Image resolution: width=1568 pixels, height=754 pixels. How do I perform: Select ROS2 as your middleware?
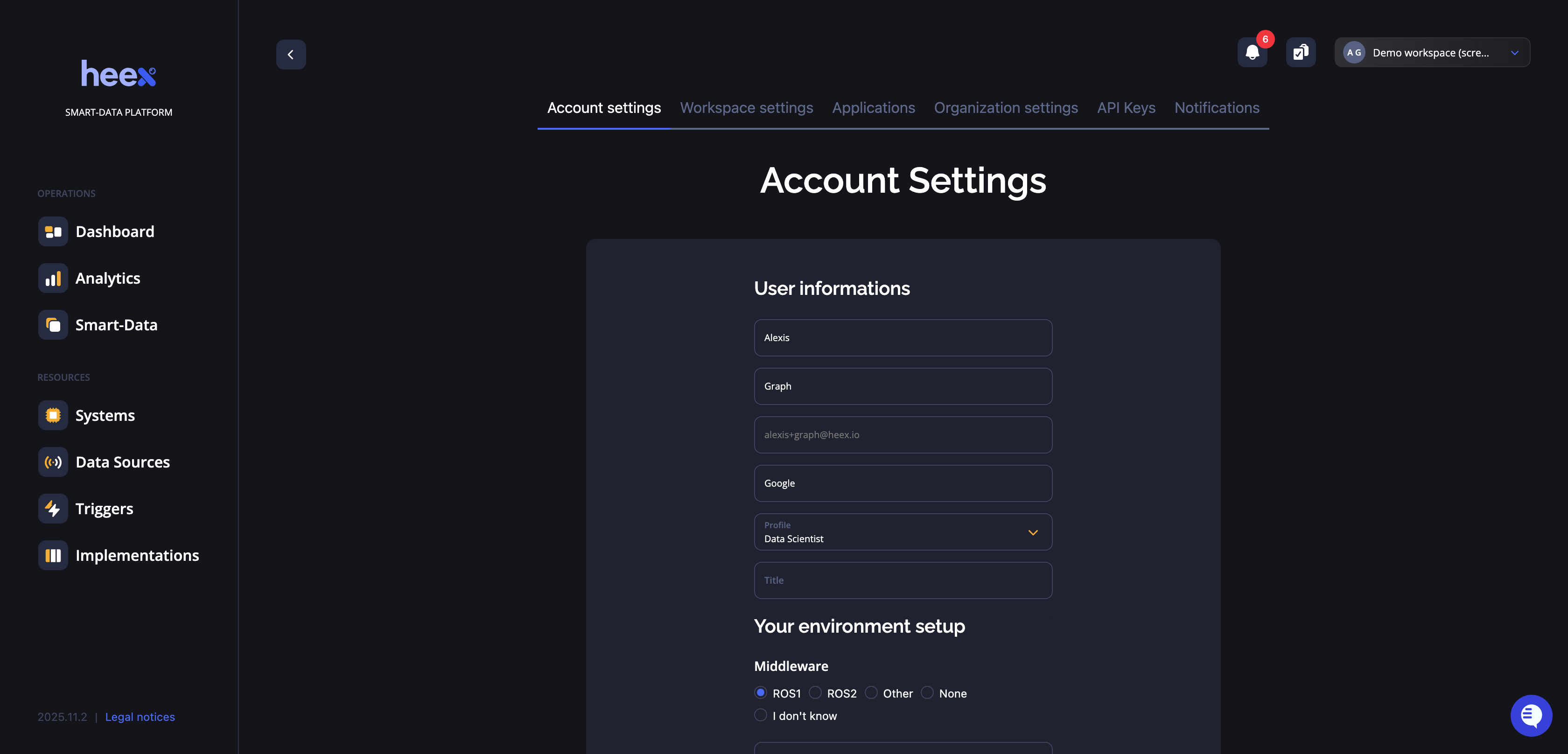tap(815, 692)
